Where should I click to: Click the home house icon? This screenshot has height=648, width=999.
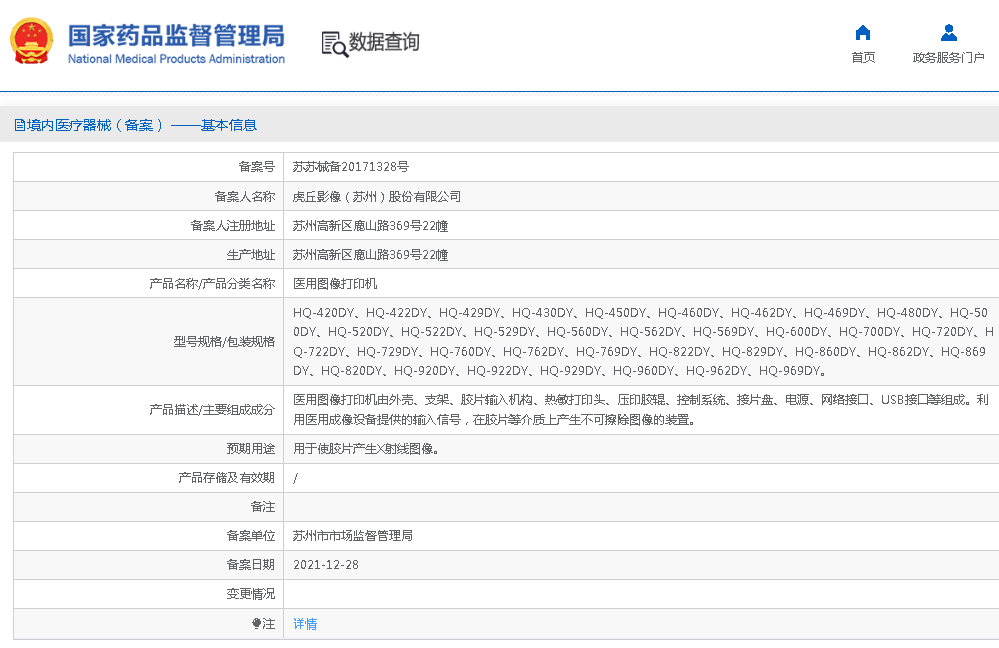863,32
